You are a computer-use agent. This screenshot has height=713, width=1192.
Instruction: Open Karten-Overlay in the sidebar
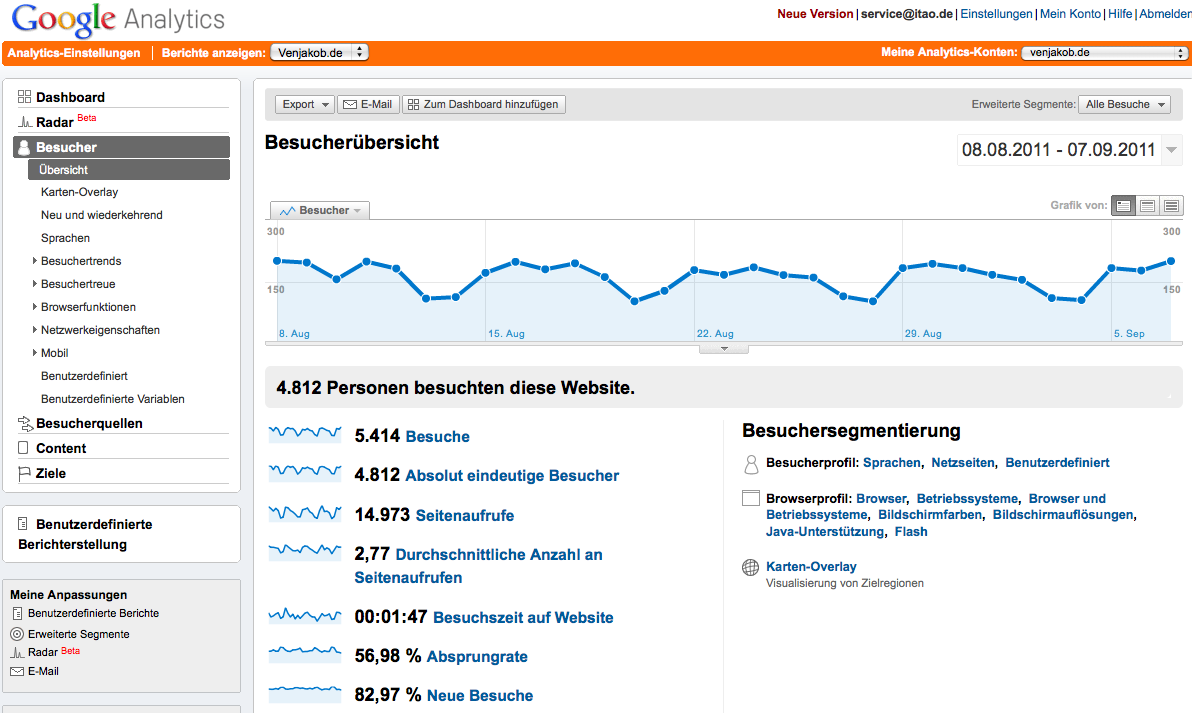tap(79, 192)
